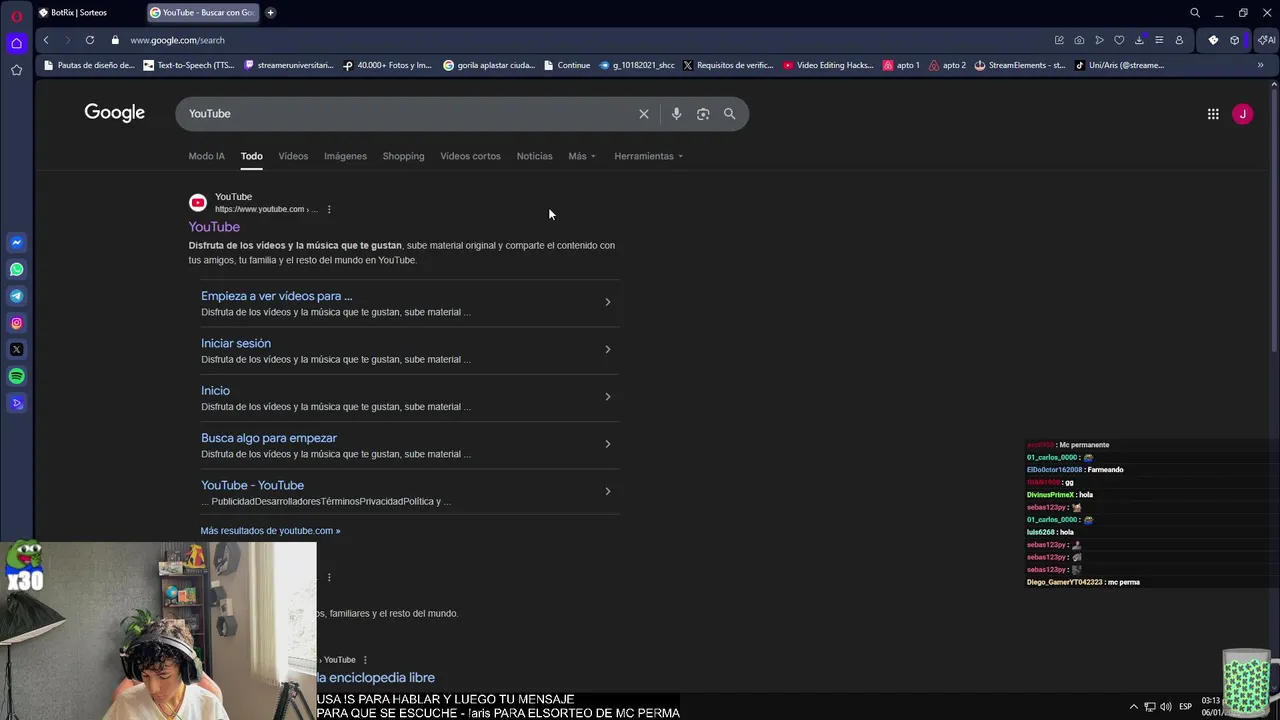Switch to Videos results tab
Viewport: 1280px width, 720px height.
[x=293, y=156]
